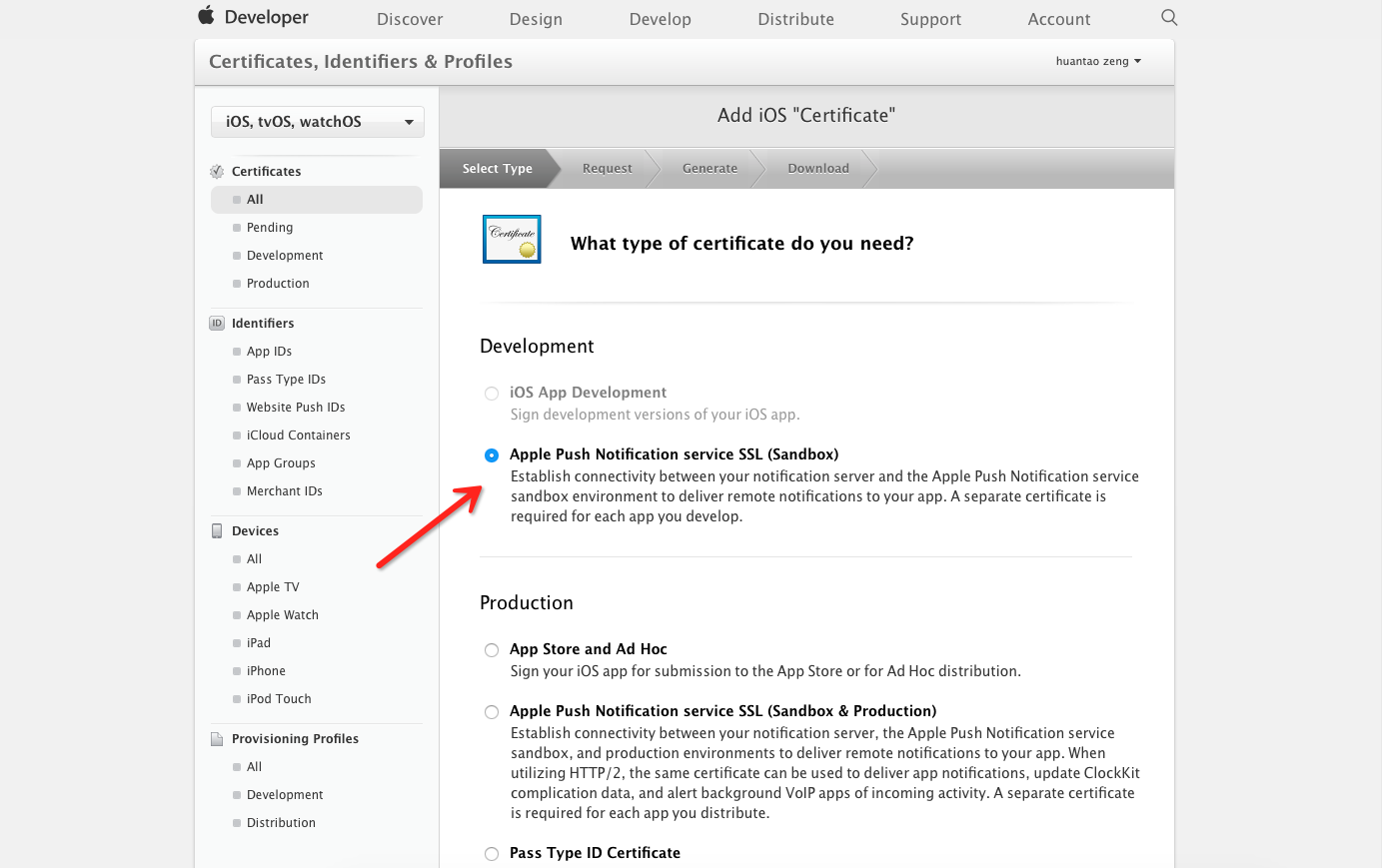
Task: Click the Download step
Action: coord(818,169)
